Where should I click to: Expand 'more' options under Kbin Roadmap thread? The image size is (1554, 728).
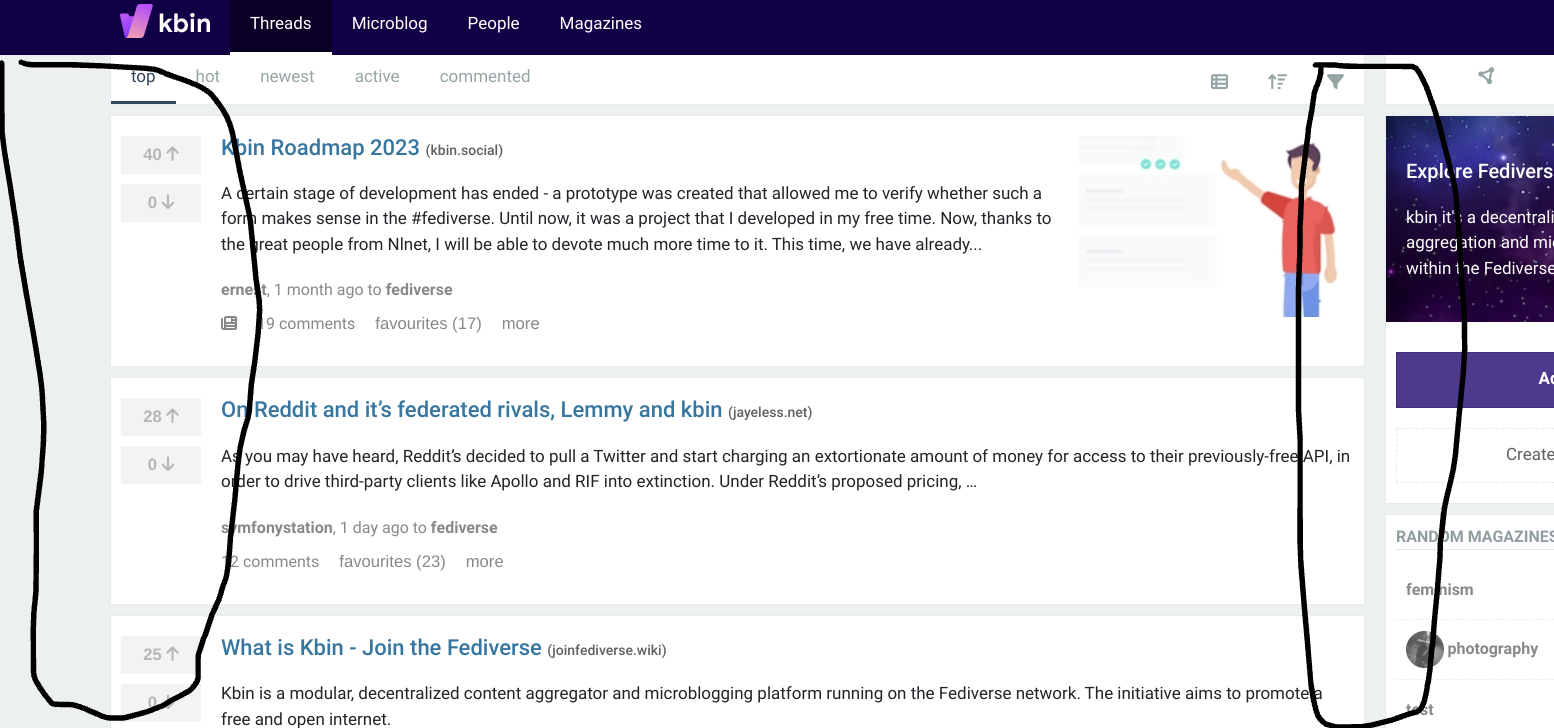[520, 322]
